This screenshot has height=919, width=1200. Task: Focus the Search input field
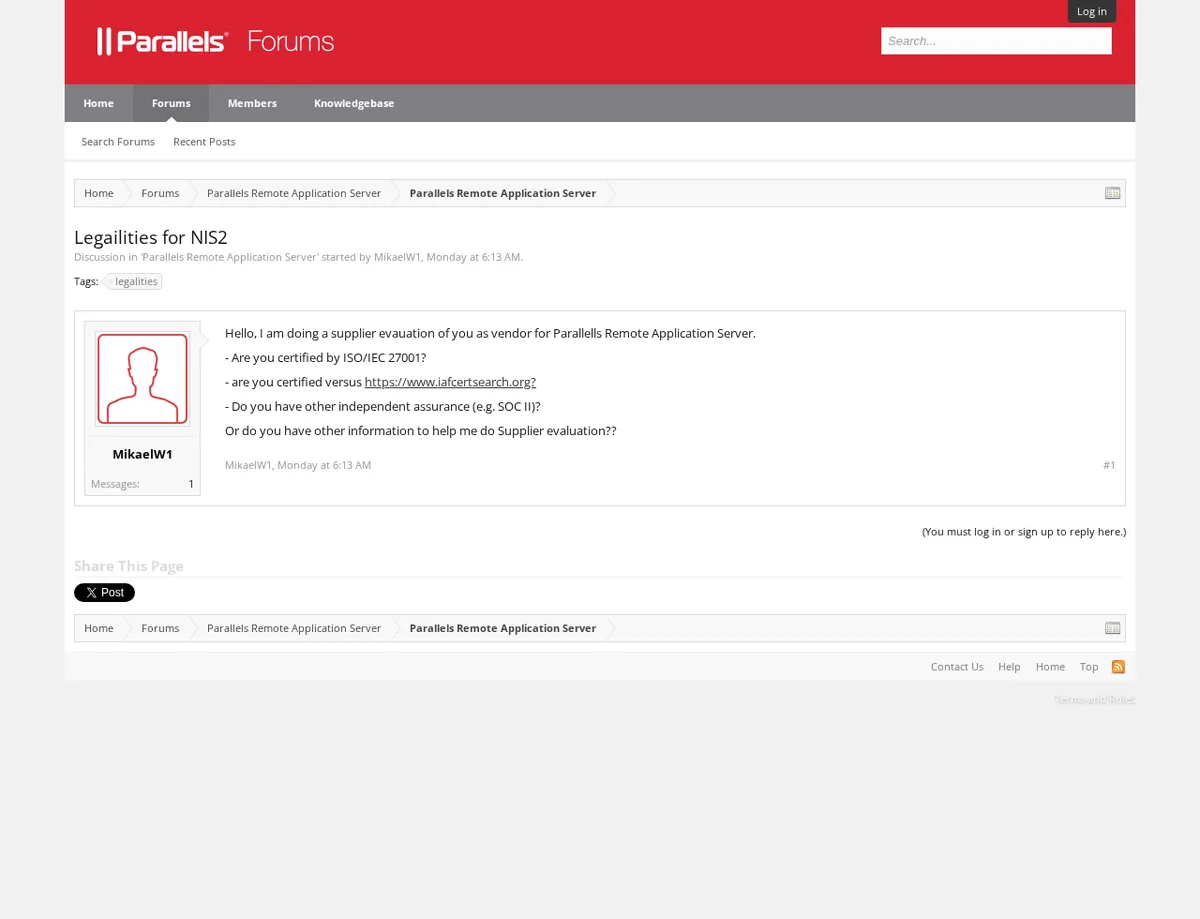point(996,41)
